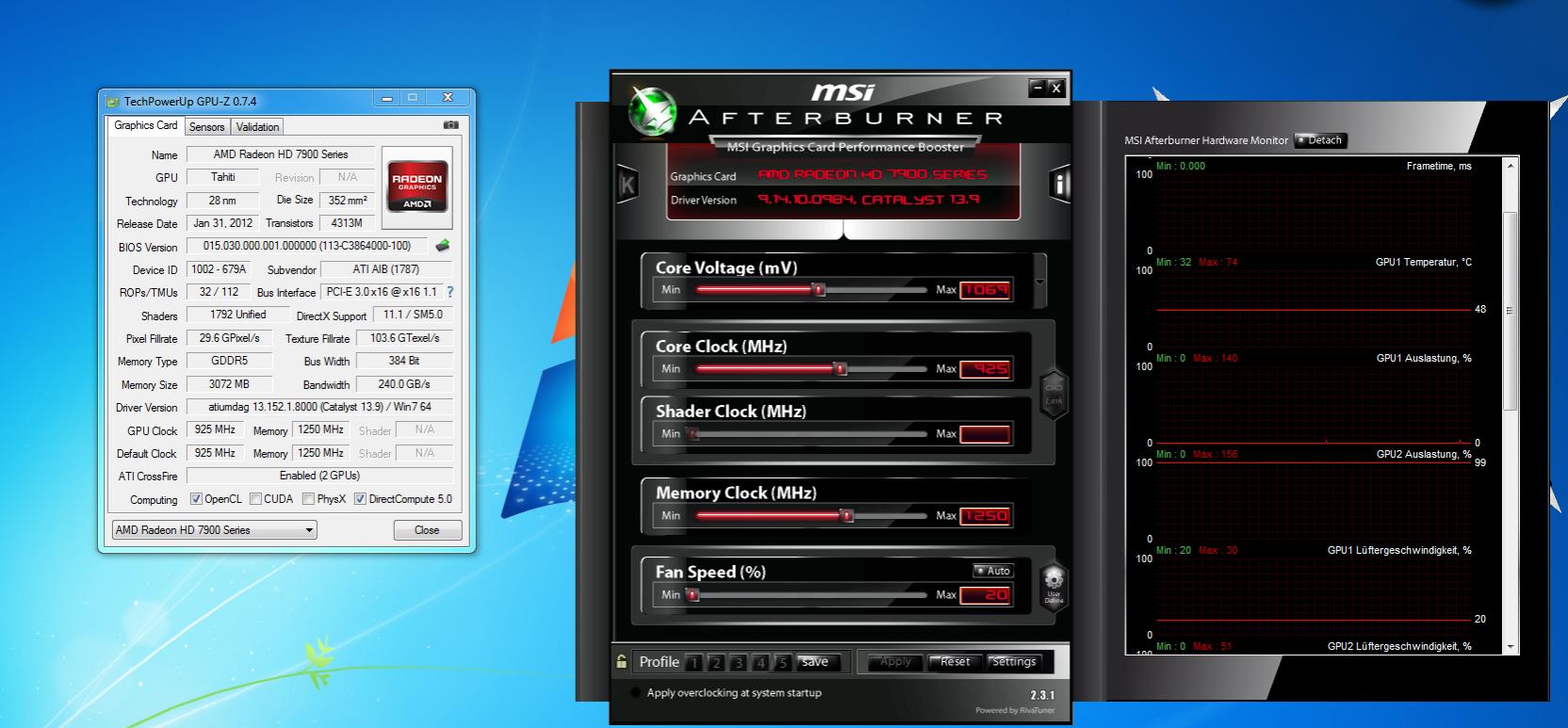The height and width of the screenshot is (728, 1568).
Task: Click the BIOS save chip icon in GPU-Z
Action: tap(442, 246)
